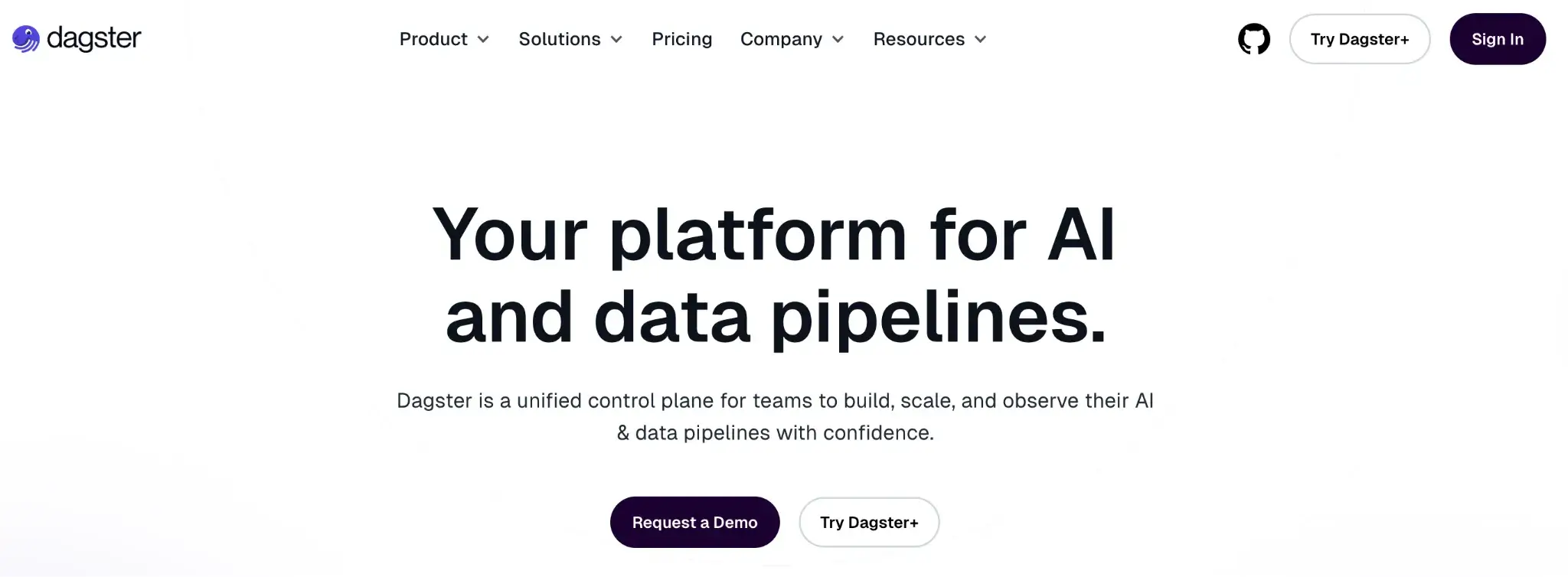Go to the Pricing page

(x=681, y=39)
